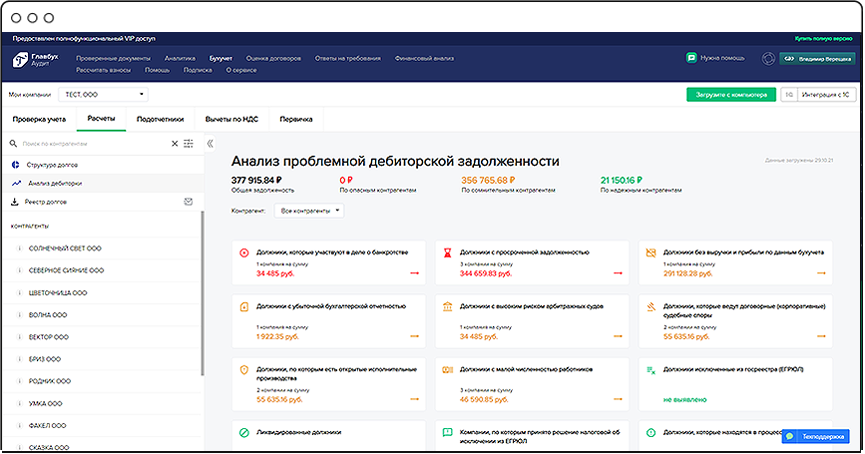Image resolution: width=865 pixels, height=454 pixels.
Task: Click the sidebar vertical scrollbar
Action: coord(202,293)
